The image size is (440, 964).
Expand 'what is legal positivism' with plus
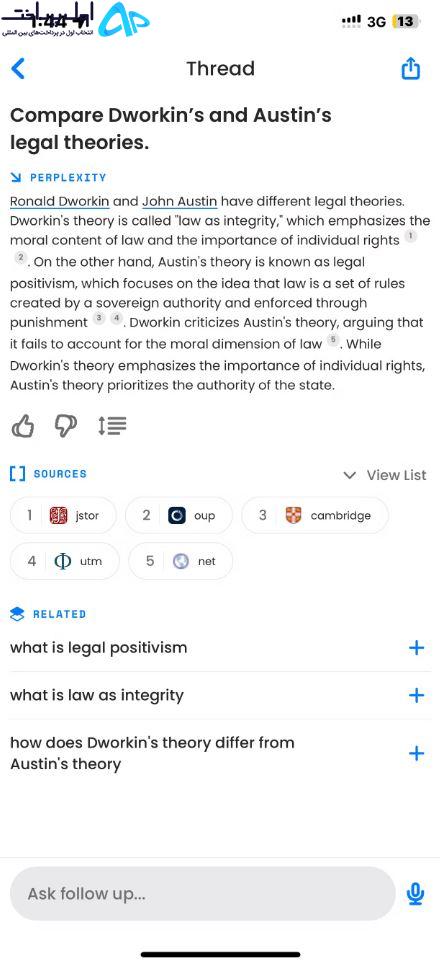click(416, 647)
